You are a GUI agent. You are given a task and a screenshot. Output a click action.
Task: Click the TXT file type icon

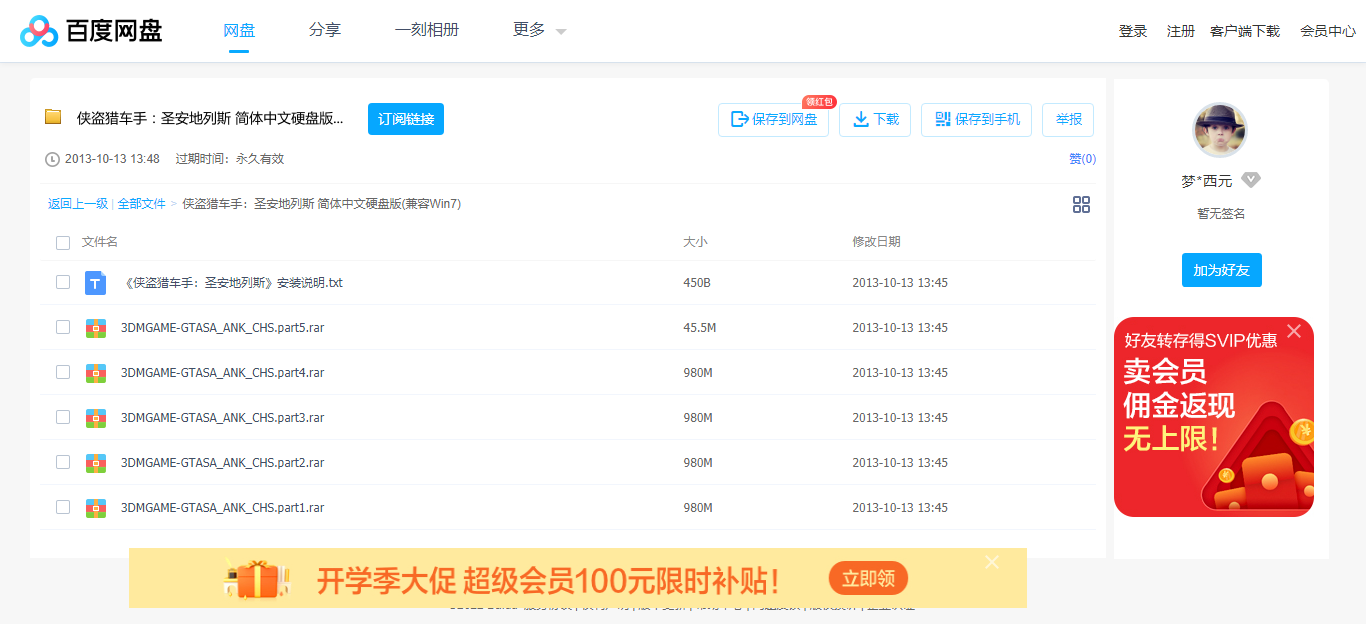pyautogui.click(x=95, y=283)
